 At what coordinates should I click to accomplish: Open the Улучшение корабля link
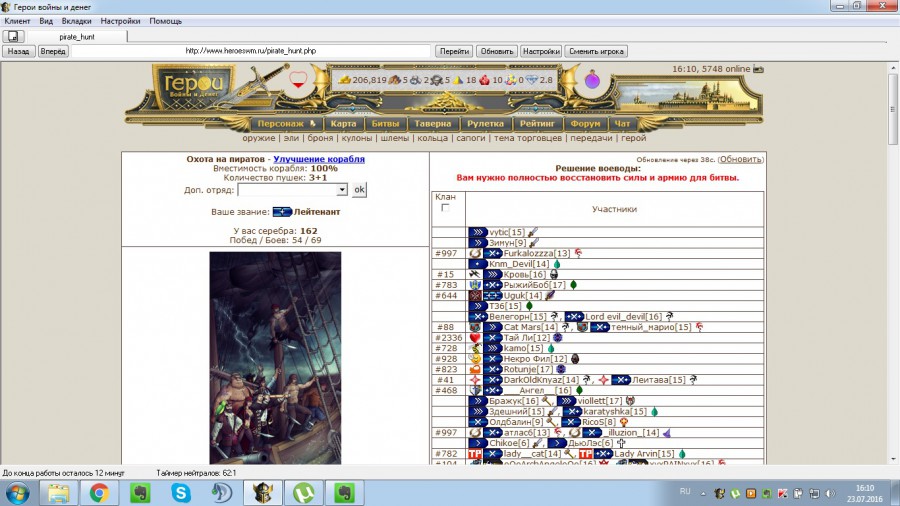319,159
